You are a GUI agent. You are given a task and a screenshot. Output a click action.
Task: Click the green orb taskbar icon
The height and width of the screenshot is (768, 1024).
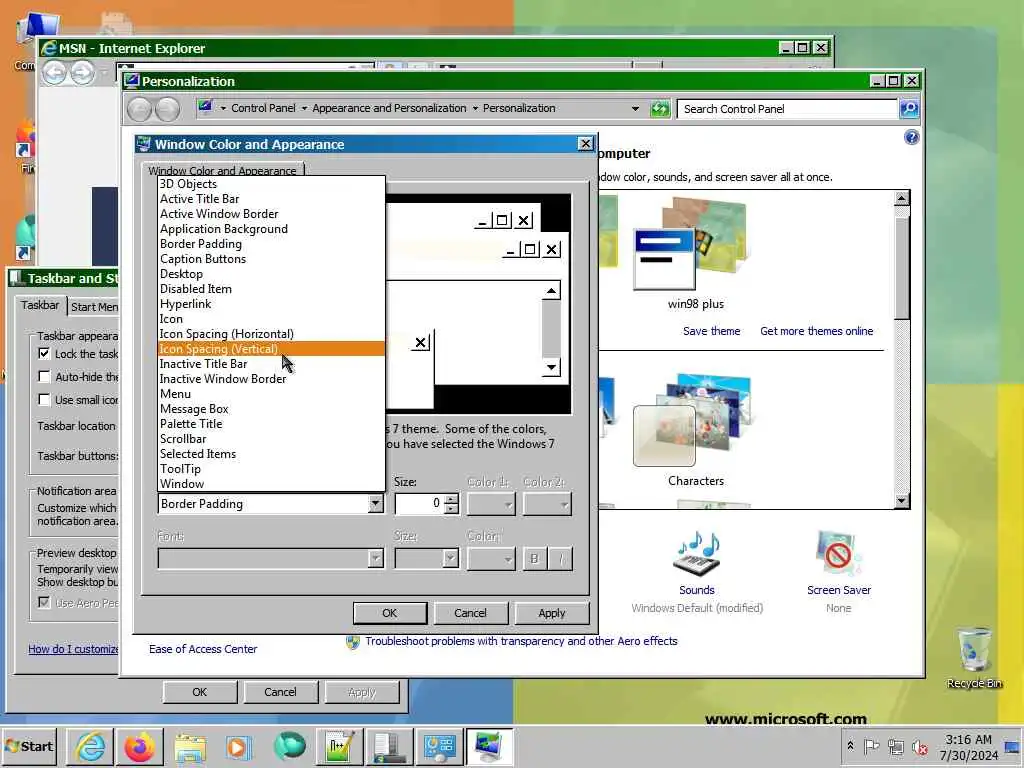pyautogui.click(x=289, y=746)
